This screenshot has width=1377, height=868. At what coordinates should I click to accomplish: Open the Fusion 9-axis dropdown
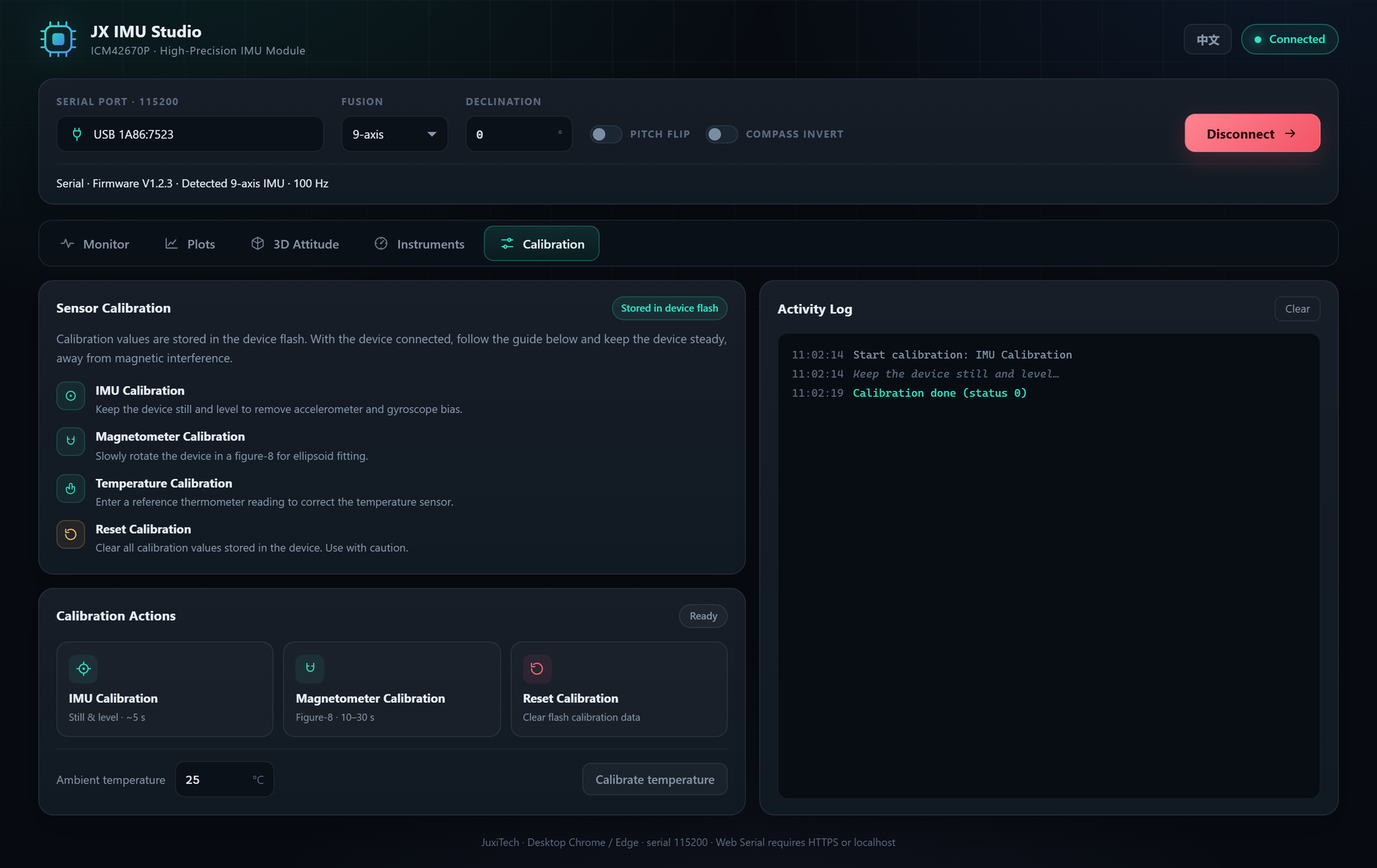(395, 134)
